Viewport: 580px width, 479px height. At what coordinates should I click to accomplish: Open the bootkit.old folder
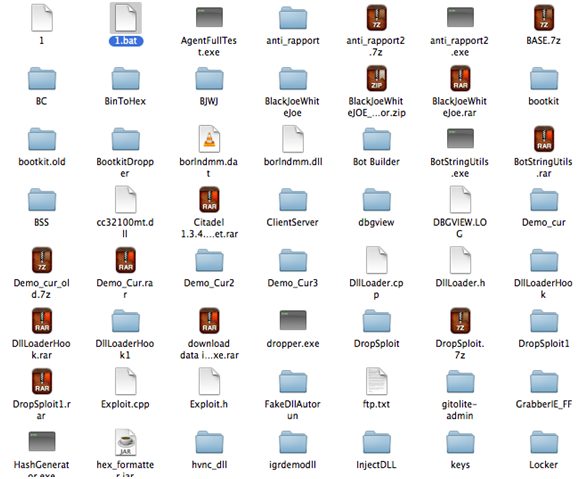coord(42,139)
